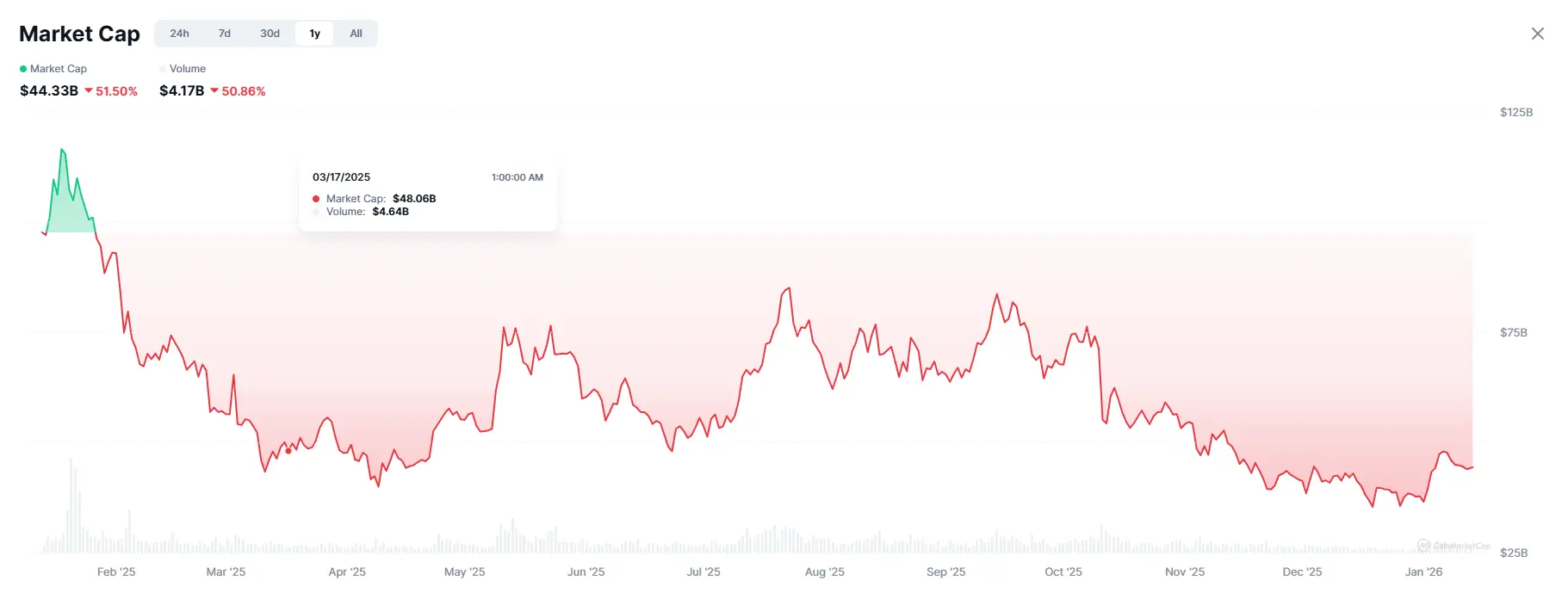
Task: Choose the 30d time range
Action: [270, 34]
